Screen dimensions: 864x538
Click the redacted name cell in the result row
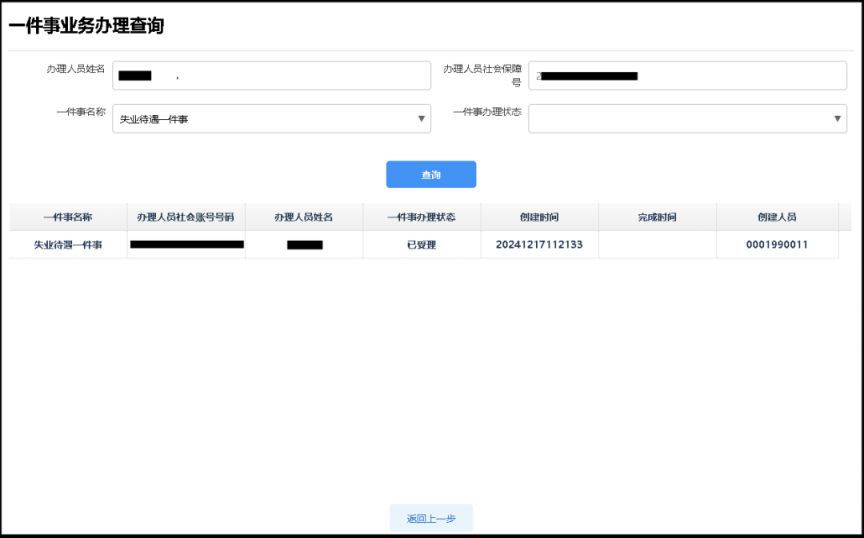click(x=304, y=245)
